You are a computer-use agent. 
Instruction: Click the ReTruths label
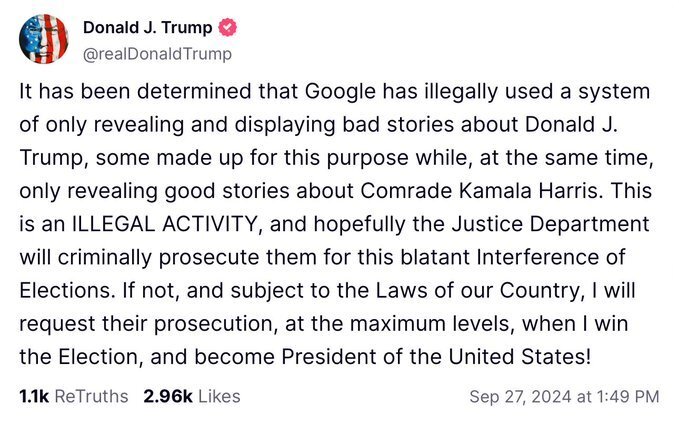pyautogui.click(x=91, y=396)
